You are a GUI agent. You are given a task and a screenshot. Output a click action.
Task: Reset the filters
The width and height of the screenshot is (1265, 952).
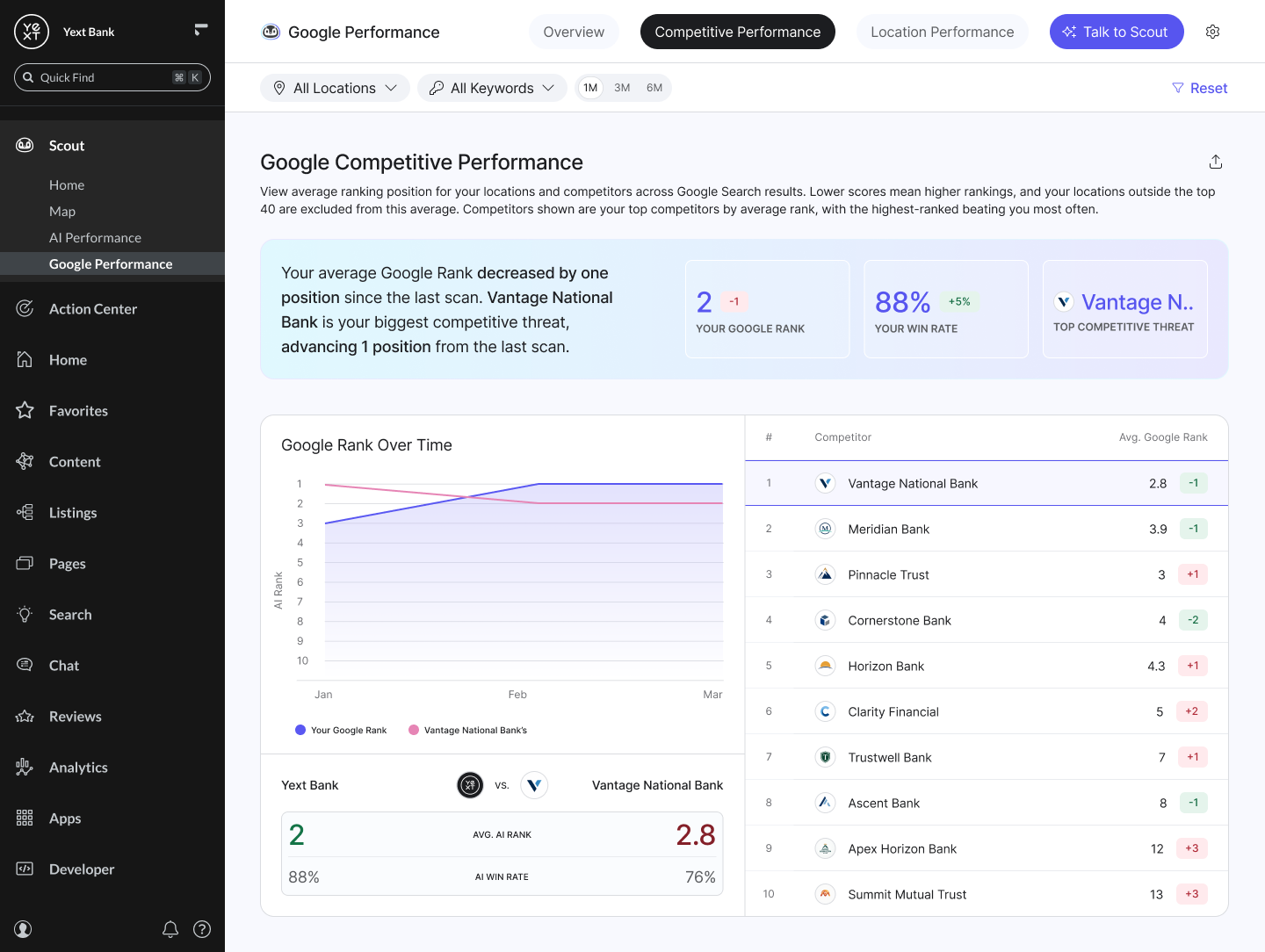click(1200, 88)
